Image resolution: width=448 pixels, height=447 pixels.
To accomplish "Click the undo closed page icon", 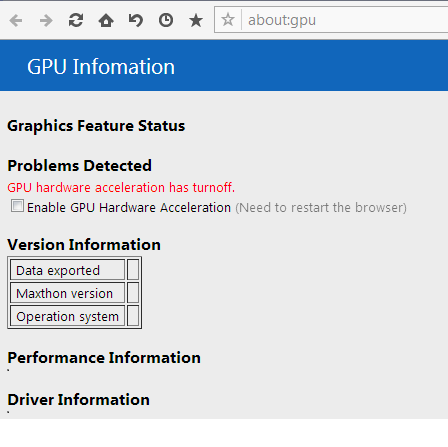I will [x=136, y=21].
